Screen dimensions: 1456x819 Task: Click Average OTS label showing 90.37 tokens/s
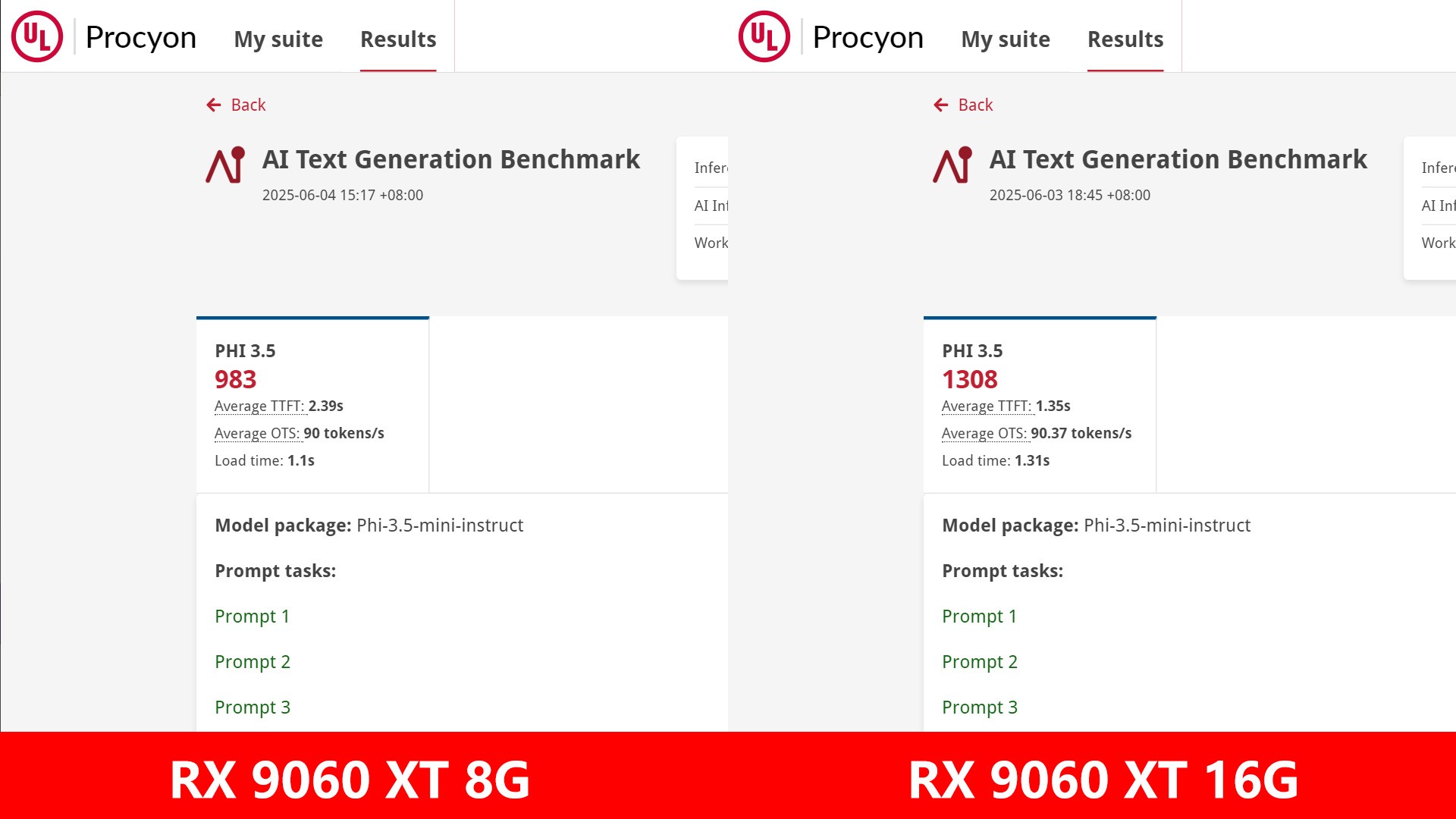(984, 434)
